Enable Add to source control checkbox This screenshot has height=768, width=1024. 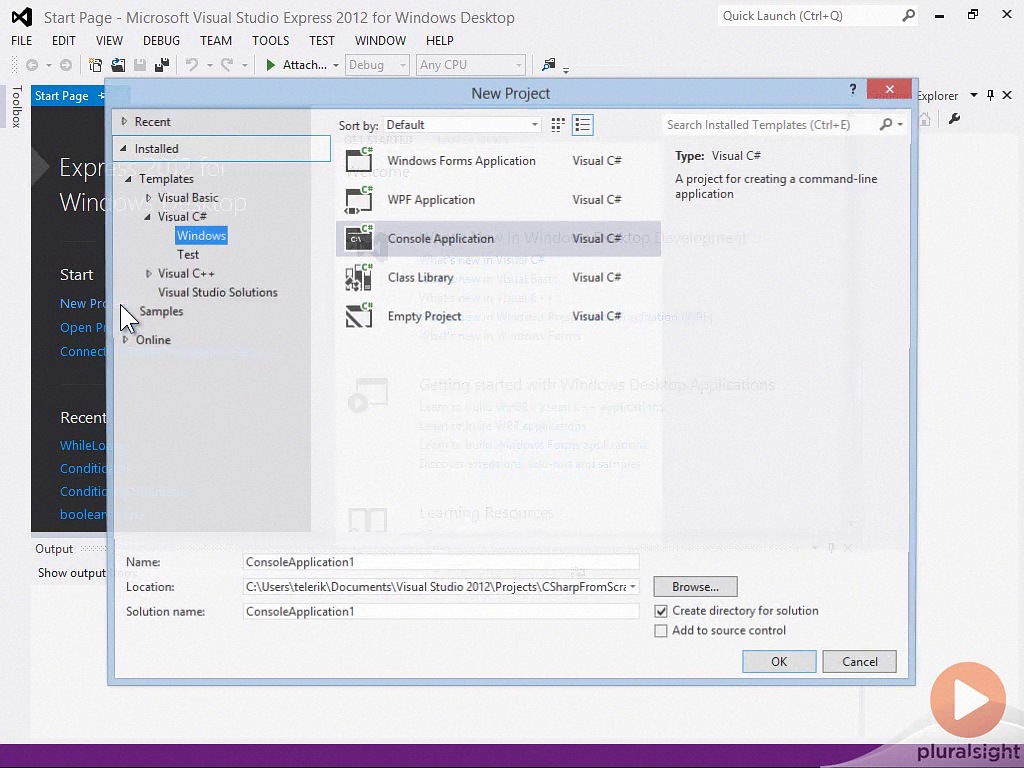click(661, 631)
